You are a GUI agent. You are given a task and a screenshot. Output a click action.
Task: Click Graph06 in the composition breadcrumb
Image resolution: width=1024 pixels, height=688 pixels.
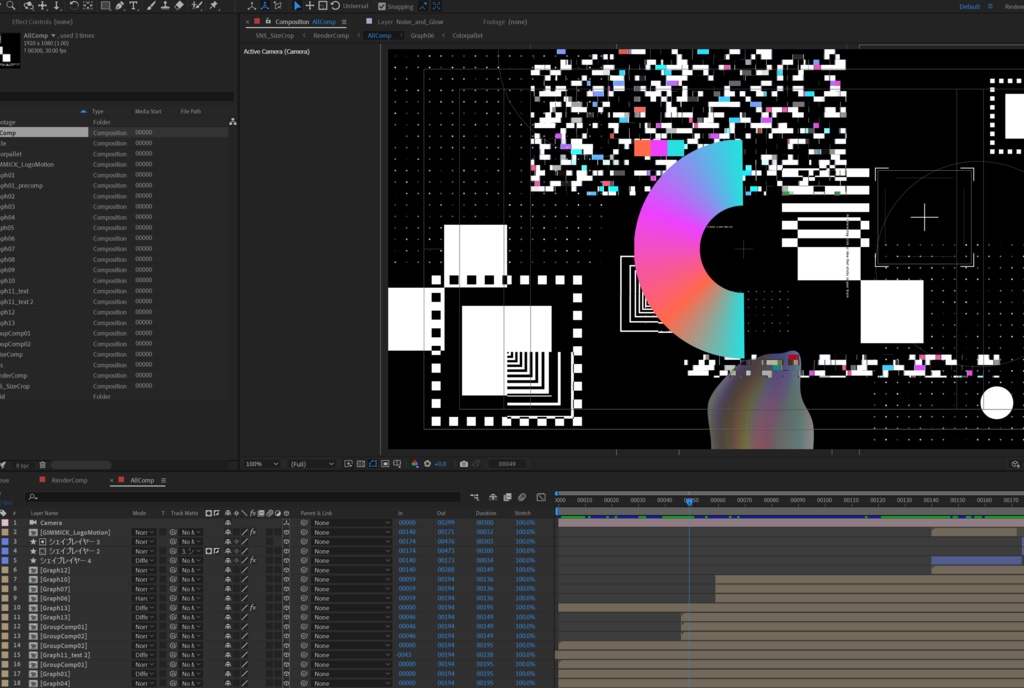coord(422,35)
